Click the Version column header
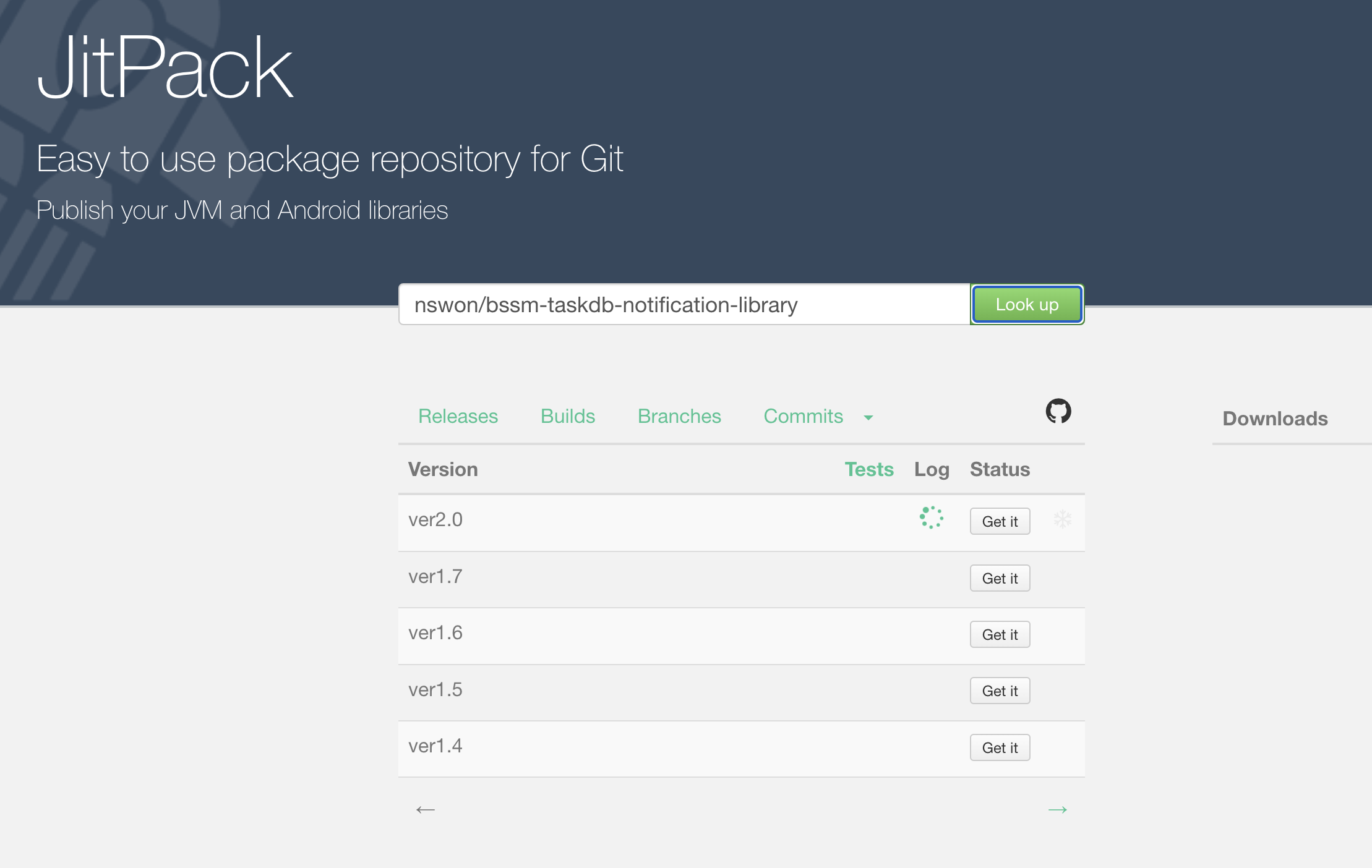1372x868 pixels. 443,469
